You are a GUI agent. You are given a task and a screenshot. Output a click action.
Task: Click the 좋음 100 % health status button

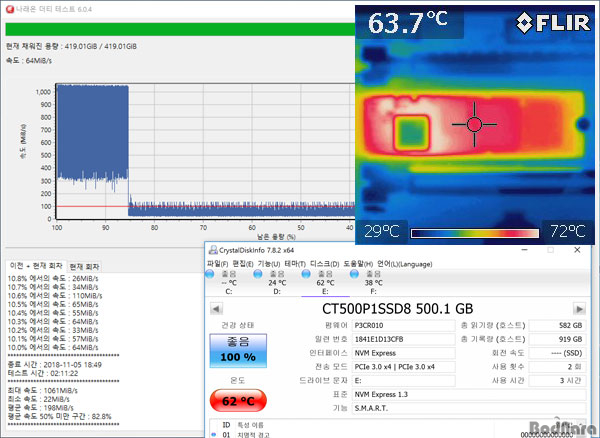(238, 350)
